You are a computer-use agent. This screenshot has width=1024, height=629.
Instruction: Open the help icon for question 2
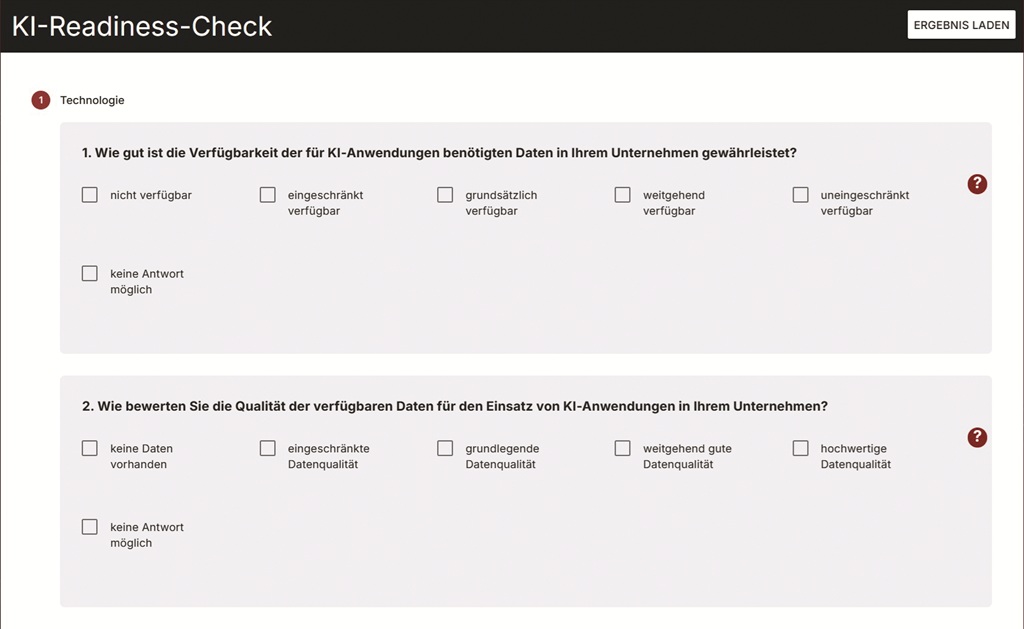977,438
